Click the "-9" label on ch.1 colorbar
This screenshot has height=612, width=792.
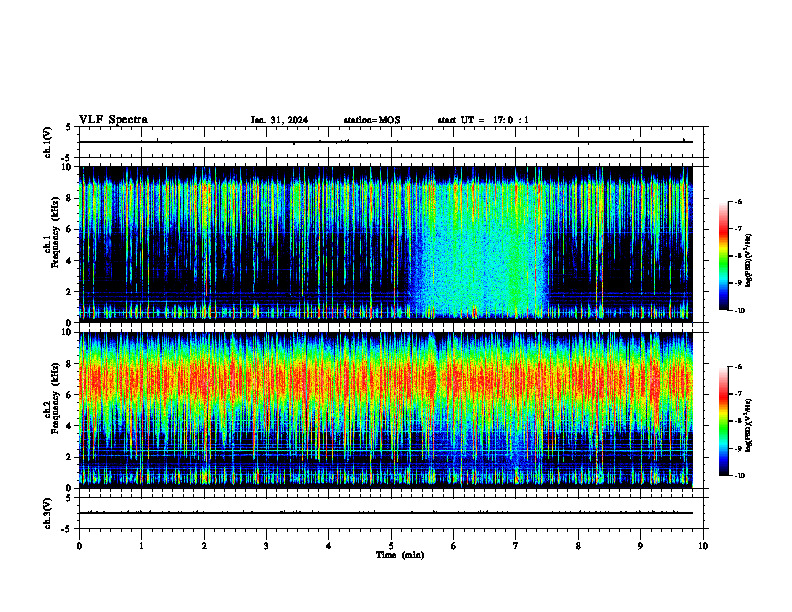pyautogui.click(x=738, y=283)
